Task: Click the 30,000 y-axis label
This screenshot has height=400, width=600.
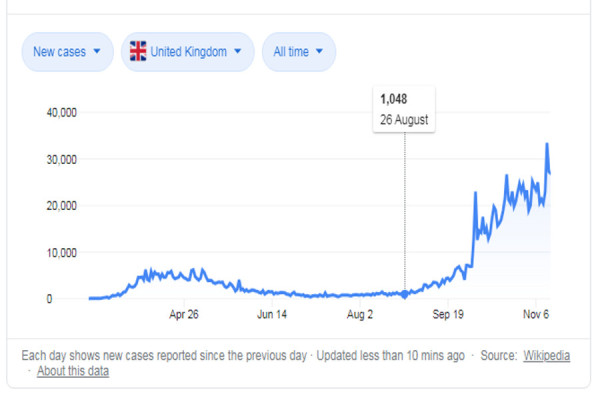Action: (x=62, y=159)
